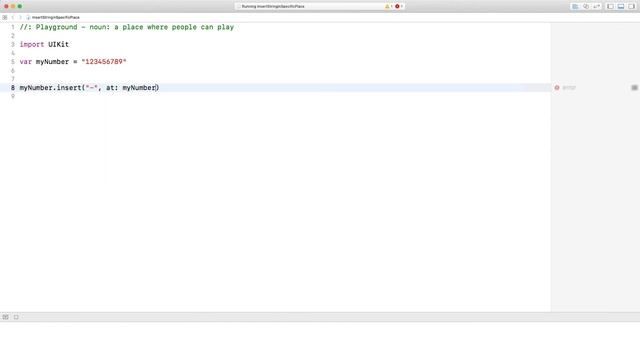Maximize window with the green button
Image resolution: width=640 pixels, height=360 pixels.
(20, 7)
